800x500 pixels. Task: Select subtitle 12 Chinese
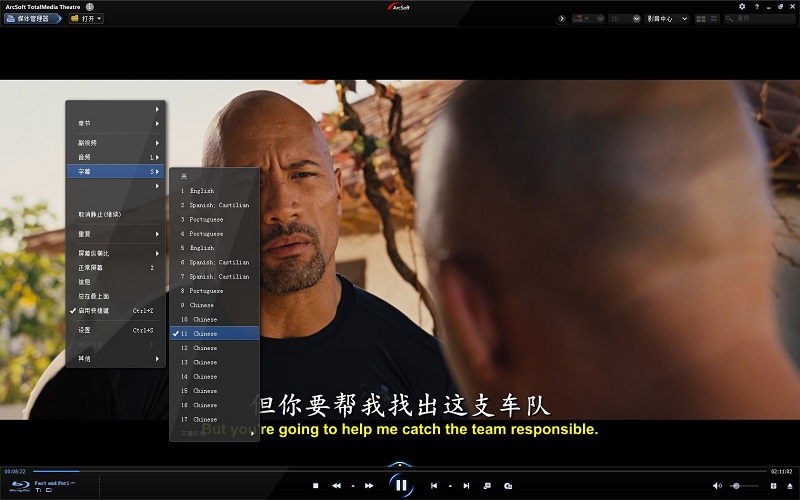214,348
